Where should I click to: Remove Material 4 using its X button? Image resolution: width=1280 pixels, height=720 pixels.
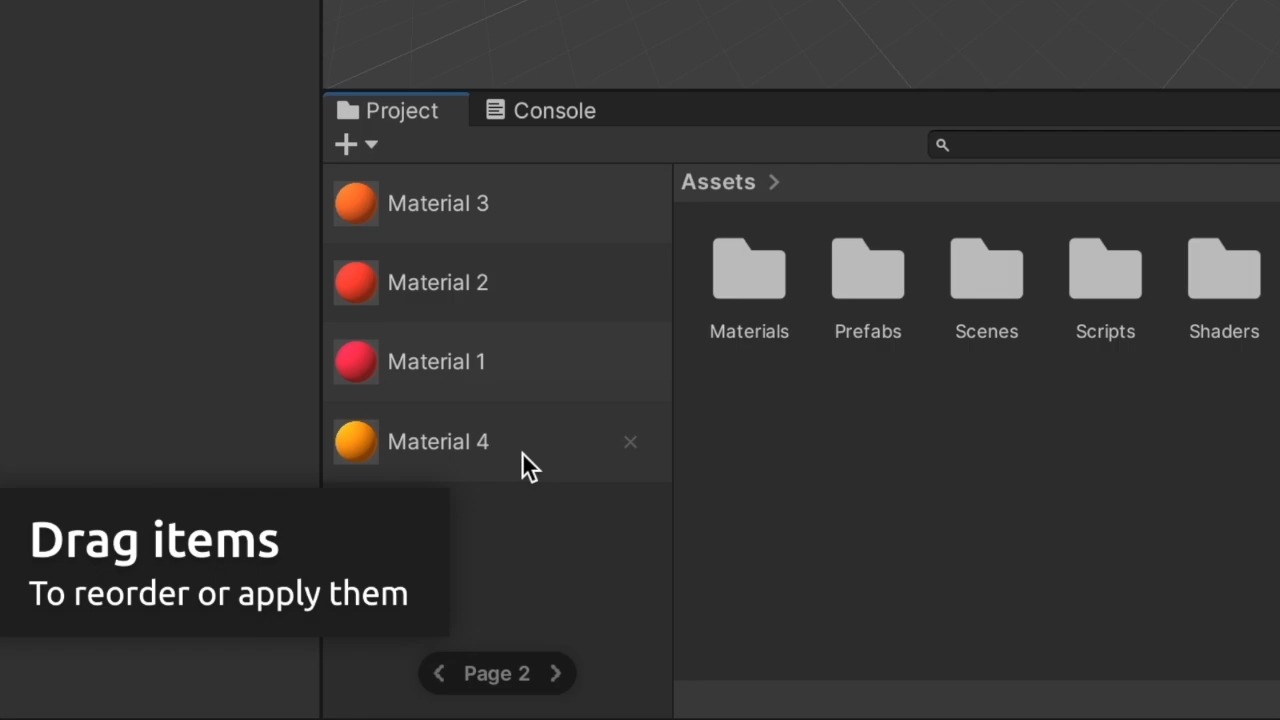pyautogui.click(x=630, y=441)
